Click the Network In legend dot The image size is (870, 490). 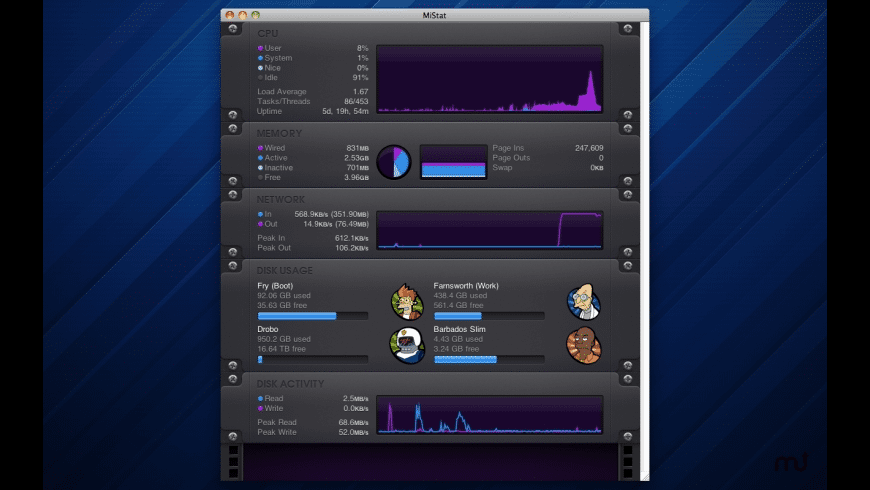[x=260, y=214]
